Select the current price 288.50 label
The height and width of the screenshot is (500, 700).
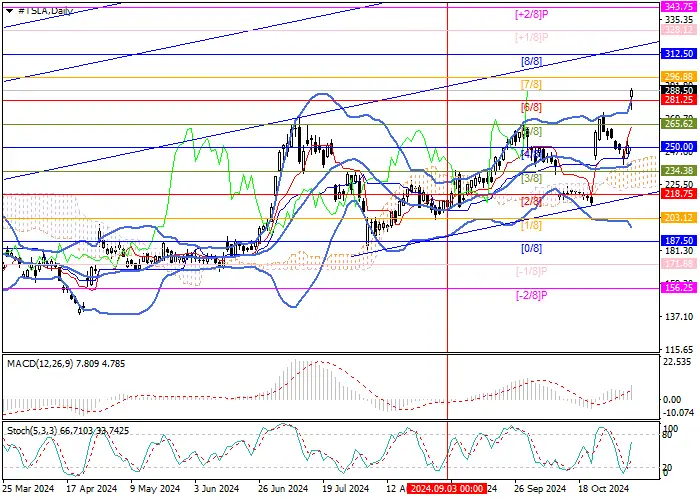pyautogui.click(x=678, y=91)
